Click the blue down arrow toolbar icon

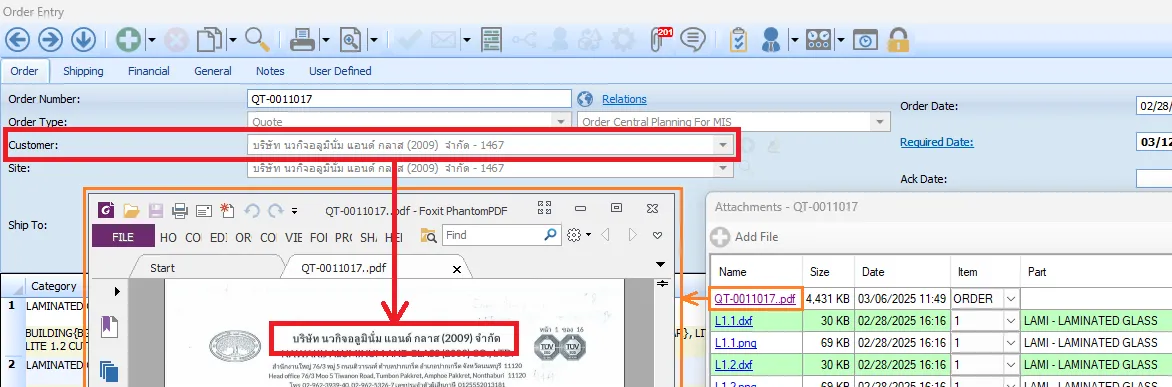(83, 39)
